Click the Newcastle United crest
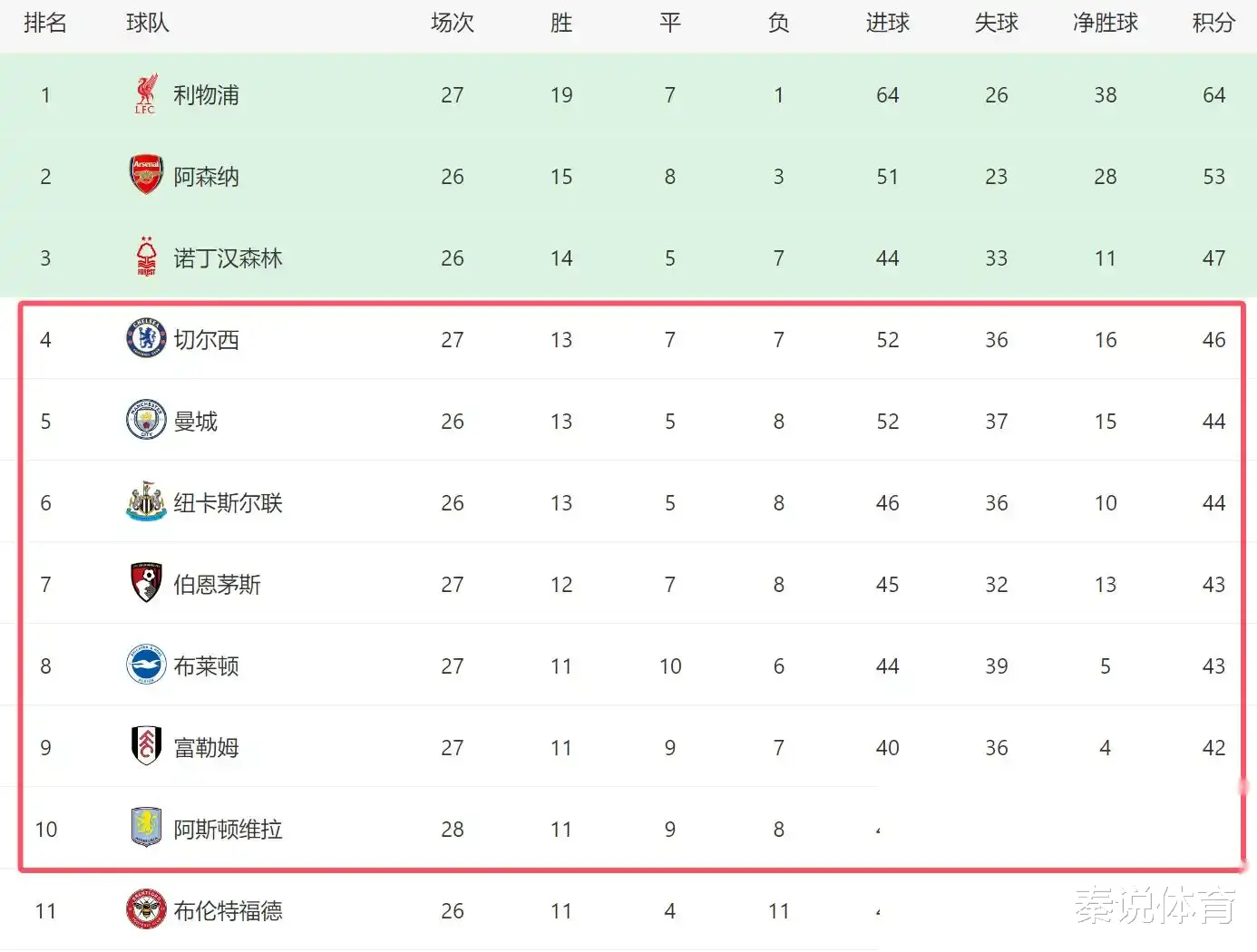Screen dimensions: 1257x952 click(146, 501)
